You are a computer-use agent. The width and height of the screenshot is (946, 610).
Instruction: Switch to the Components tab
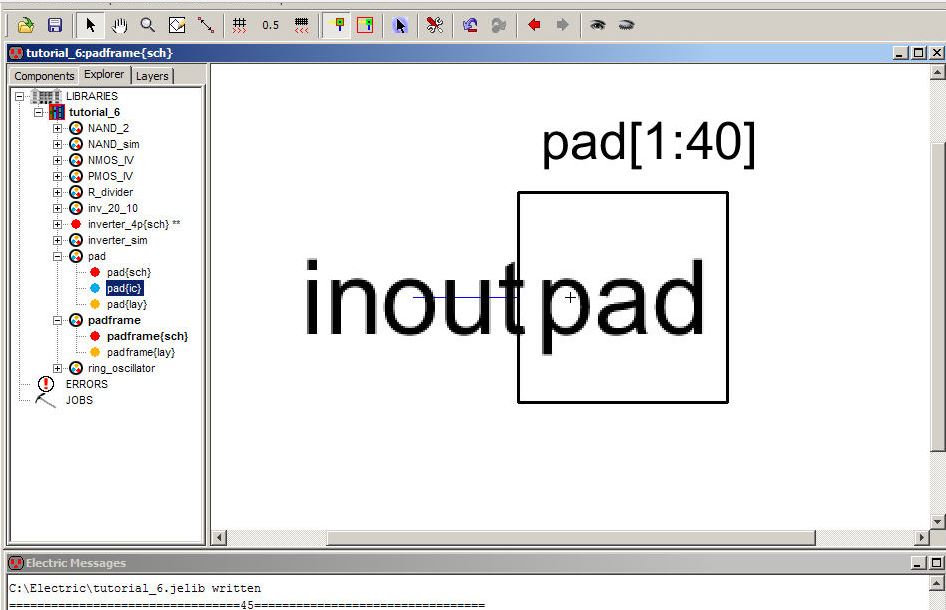click(x=44, y=76)
